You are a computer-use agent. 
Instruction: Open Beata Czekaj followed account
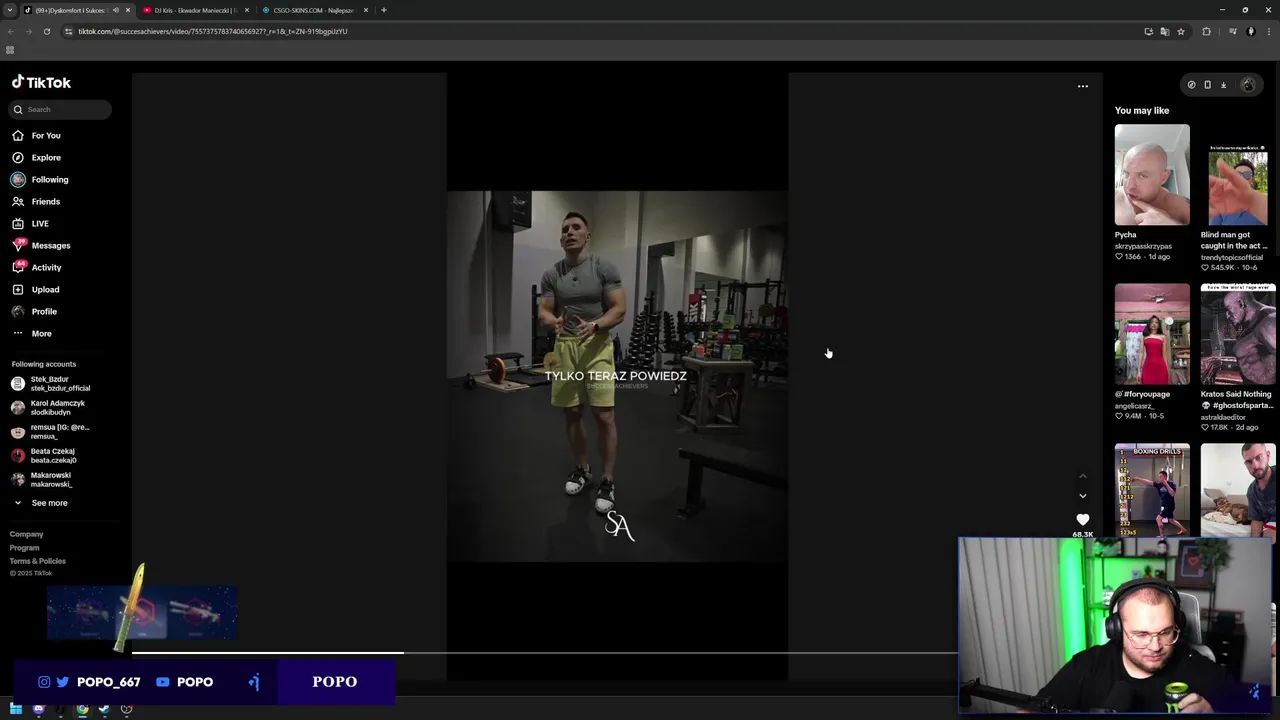point(44,455)
